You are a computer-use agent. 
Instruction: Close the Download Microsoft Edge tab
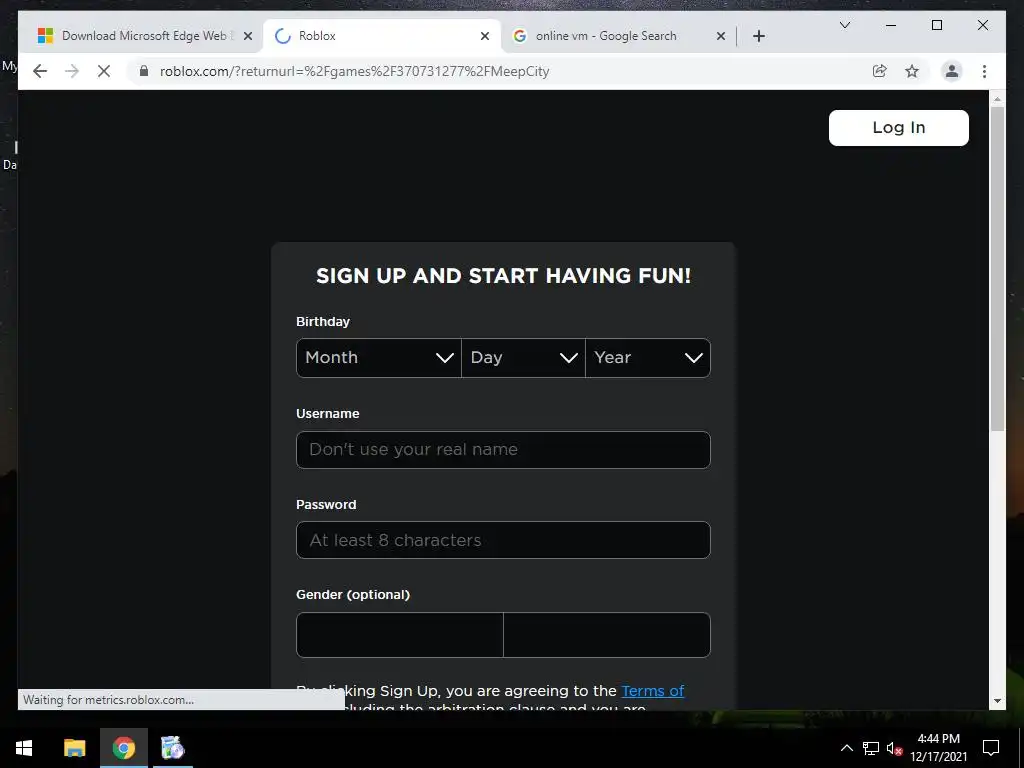coord(248,36)
